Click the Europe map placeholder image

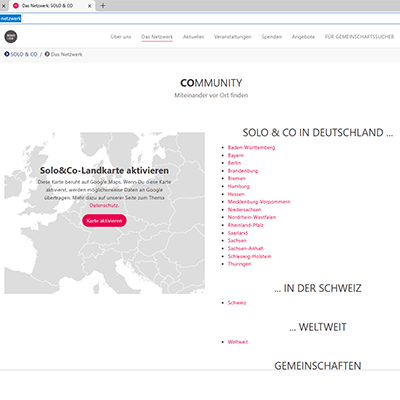click(x=104, y=213)
